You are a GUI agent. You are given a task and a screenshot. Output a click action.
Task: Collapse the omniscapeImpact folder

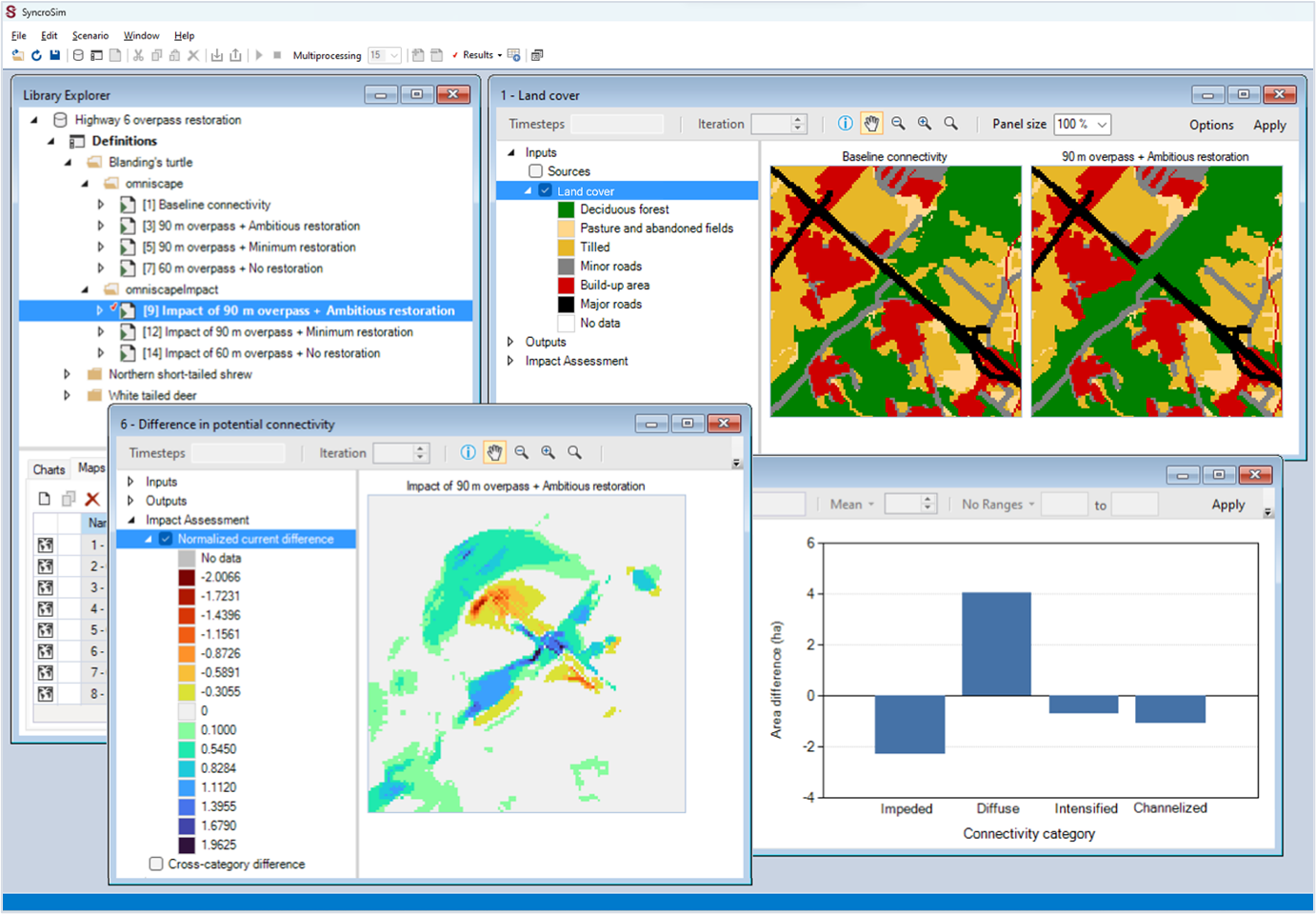click(85, 289)
